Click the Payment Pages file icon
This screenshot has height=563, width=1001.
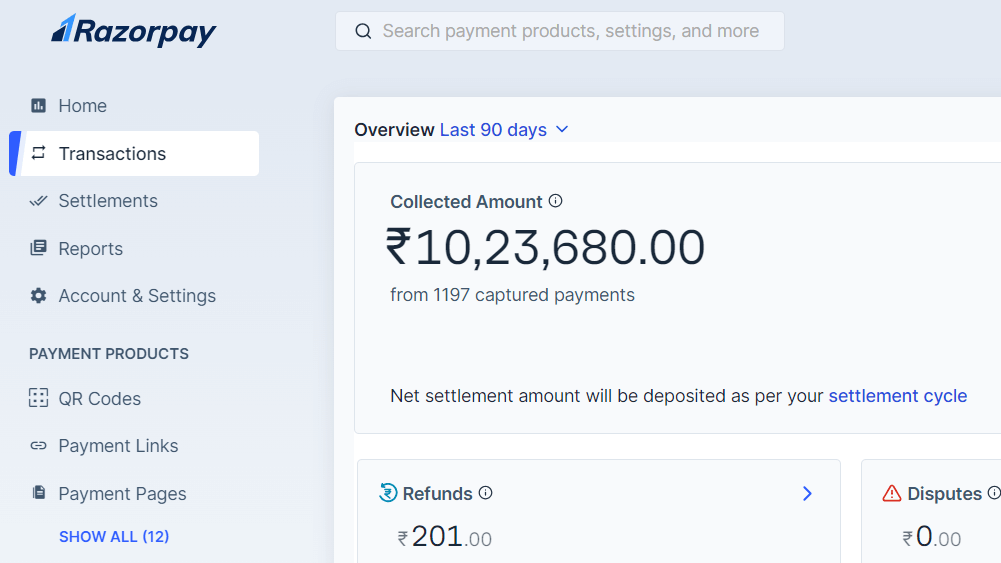pyautogui.click(x=39, y=492)
